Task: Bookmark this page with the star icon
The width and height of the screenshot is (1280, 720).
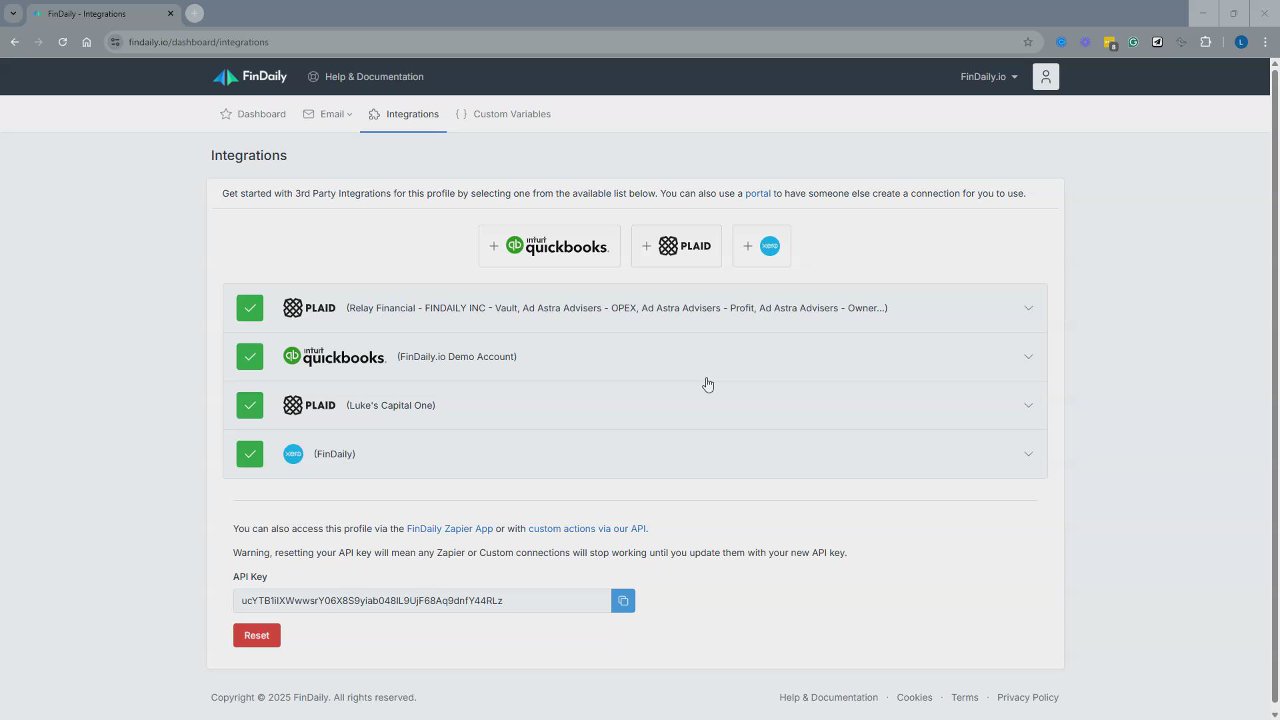Action: [x=1027, y=42]
